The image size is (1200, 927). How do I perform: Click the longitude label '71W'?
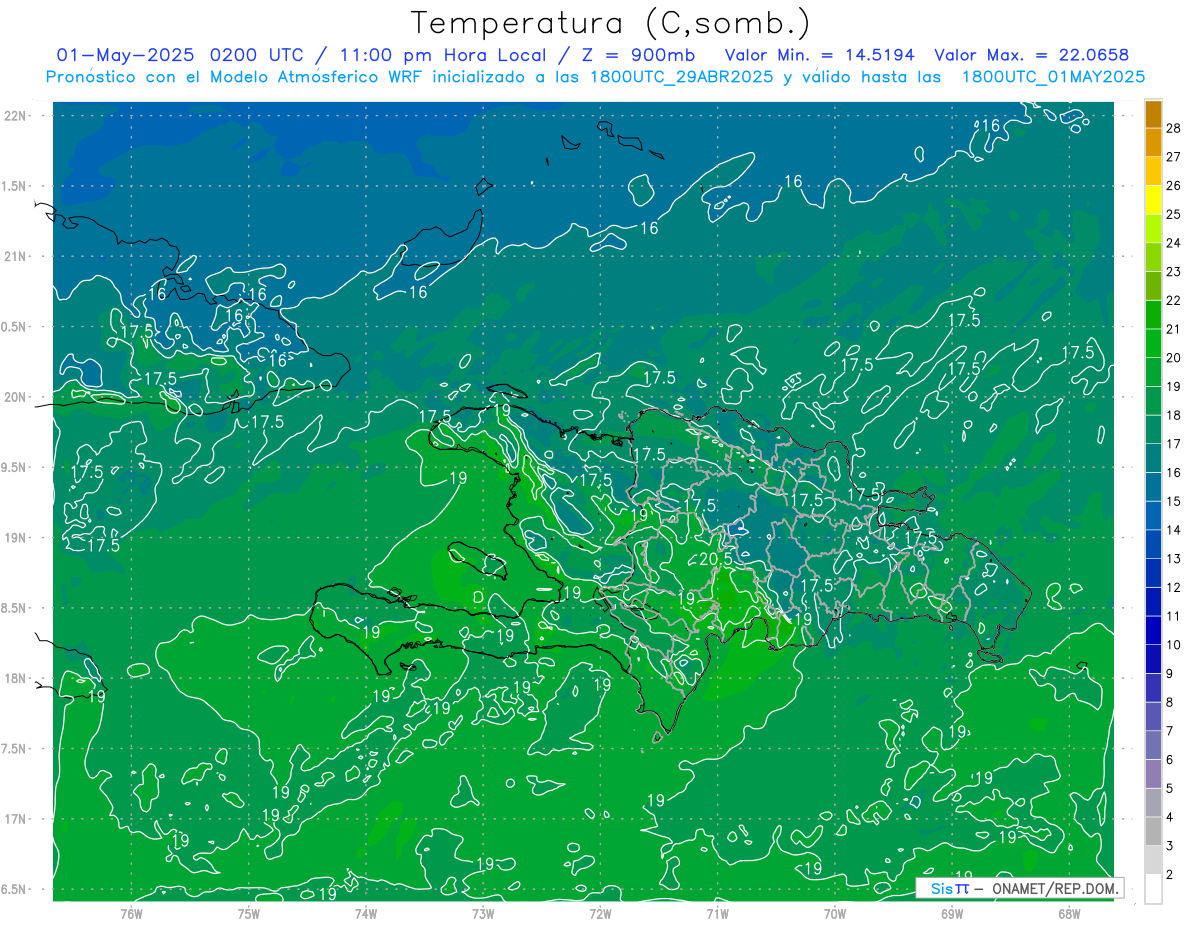tap(717, 913)
